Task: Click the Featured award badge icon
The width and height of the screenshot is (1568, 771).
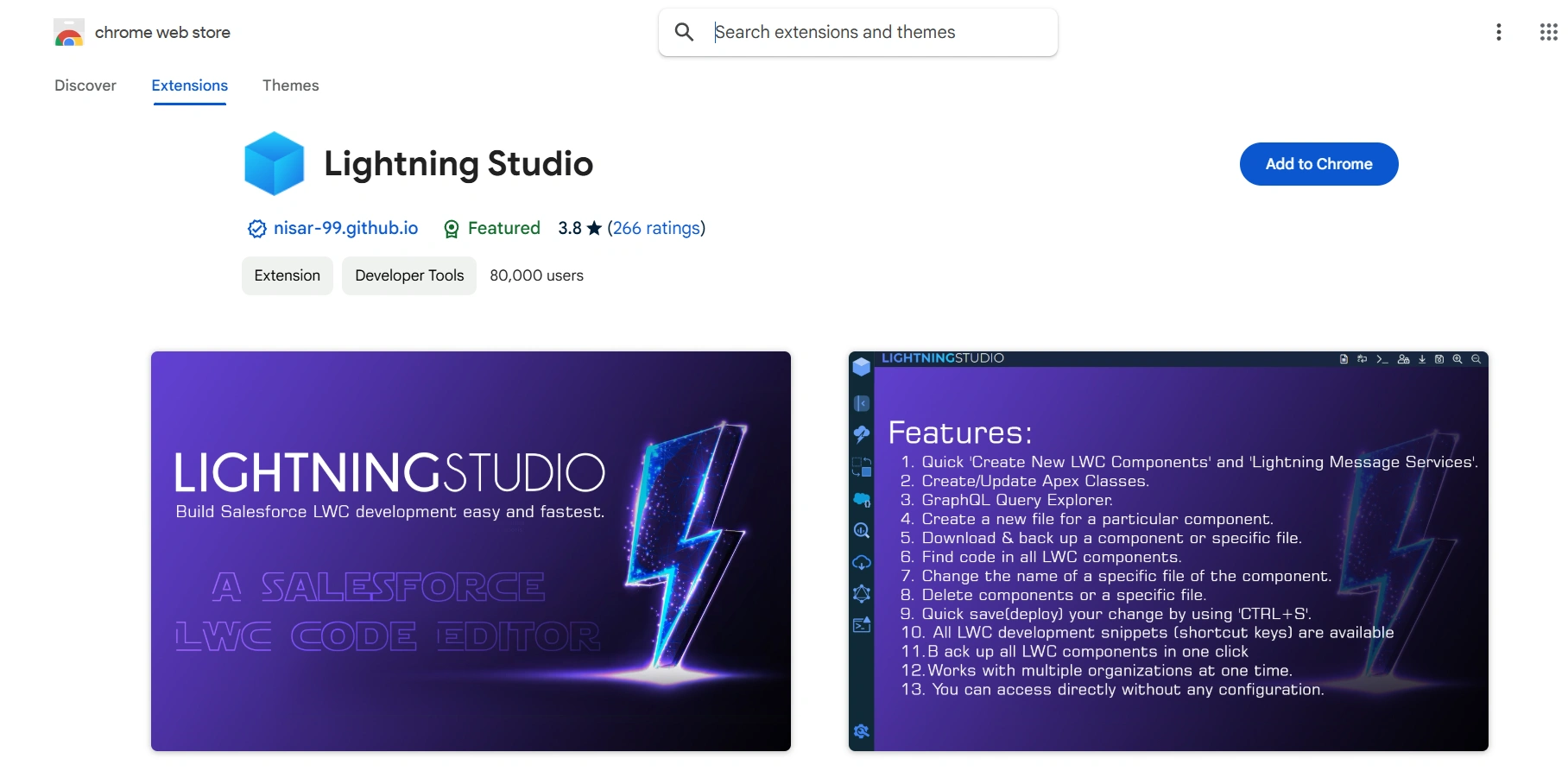Action: (x=451, y=229)
